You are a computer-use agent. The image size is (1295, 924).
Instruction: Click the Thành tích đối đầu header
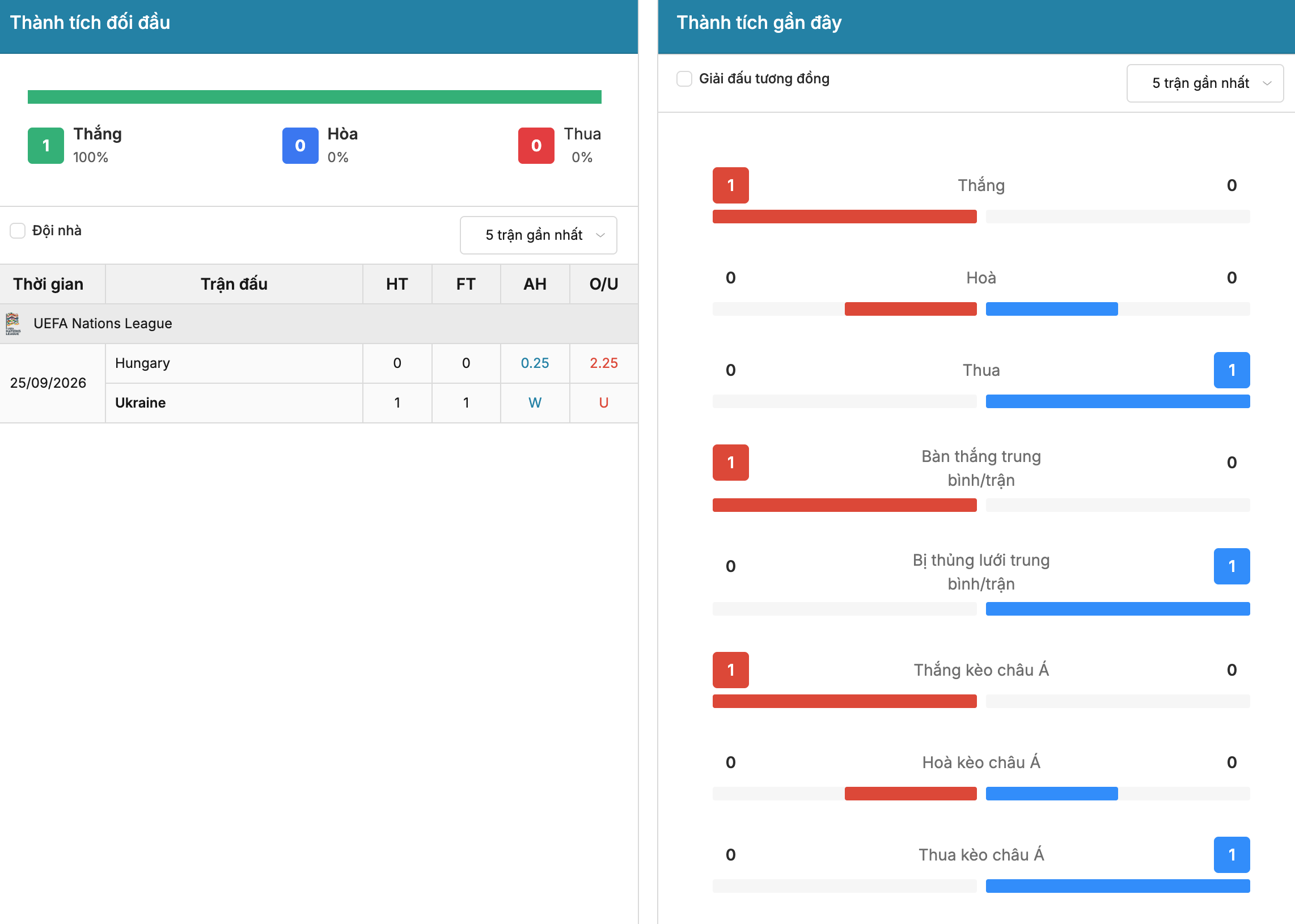(x=90, y=23)
